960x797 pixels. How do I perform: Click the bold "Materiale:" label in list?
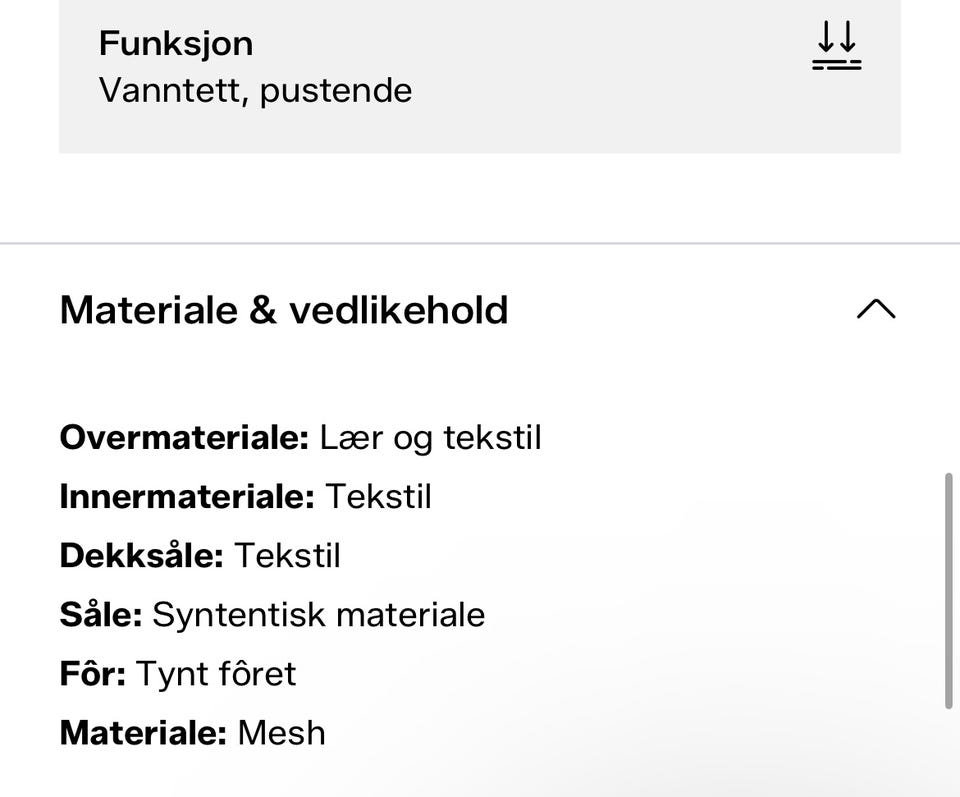coord(143,732)
